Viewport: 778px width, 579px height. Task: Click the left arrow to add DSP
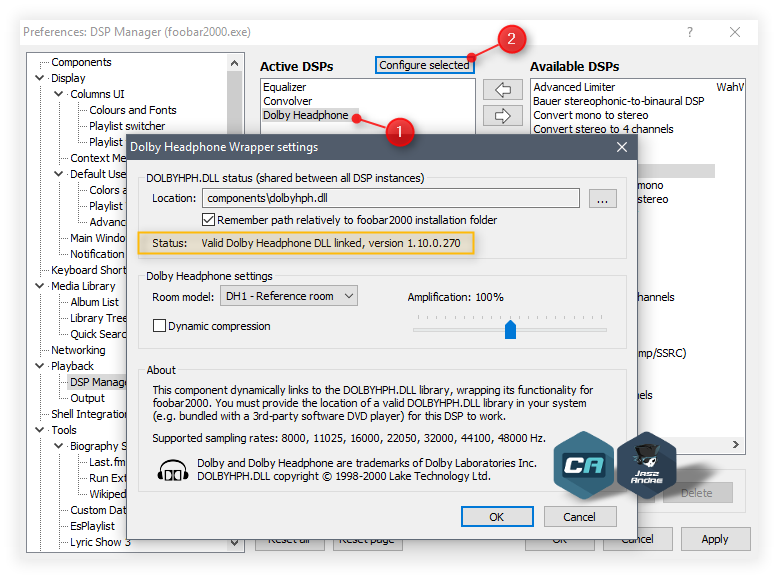pyautogui.click(x=503, y=90)
